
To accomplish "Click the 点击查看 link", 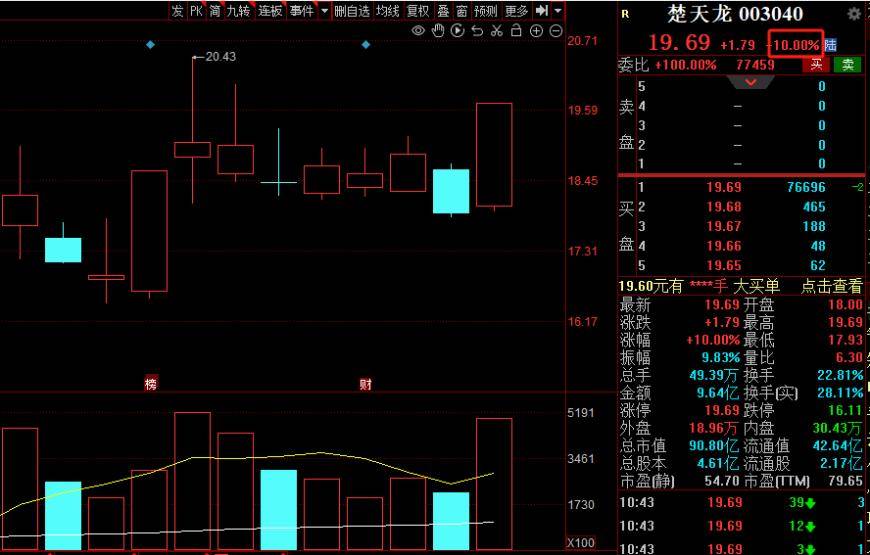I will [831, 286].
